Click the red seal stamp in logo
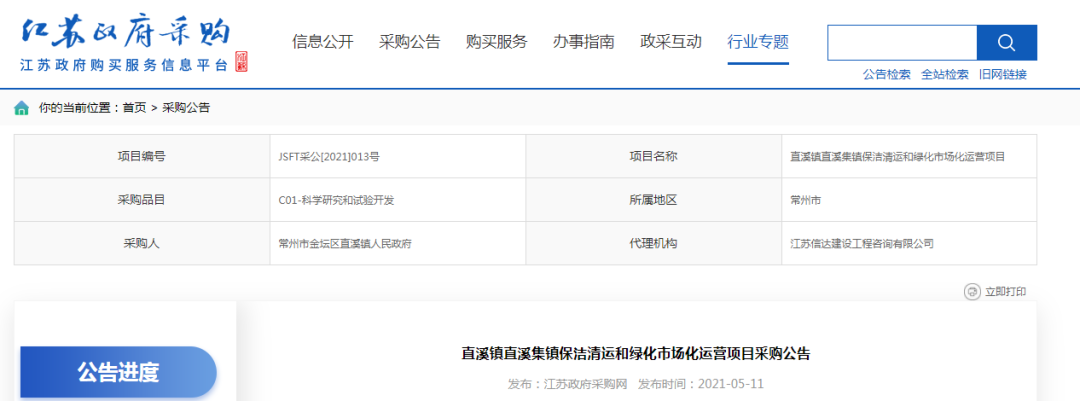 (241, 62)
